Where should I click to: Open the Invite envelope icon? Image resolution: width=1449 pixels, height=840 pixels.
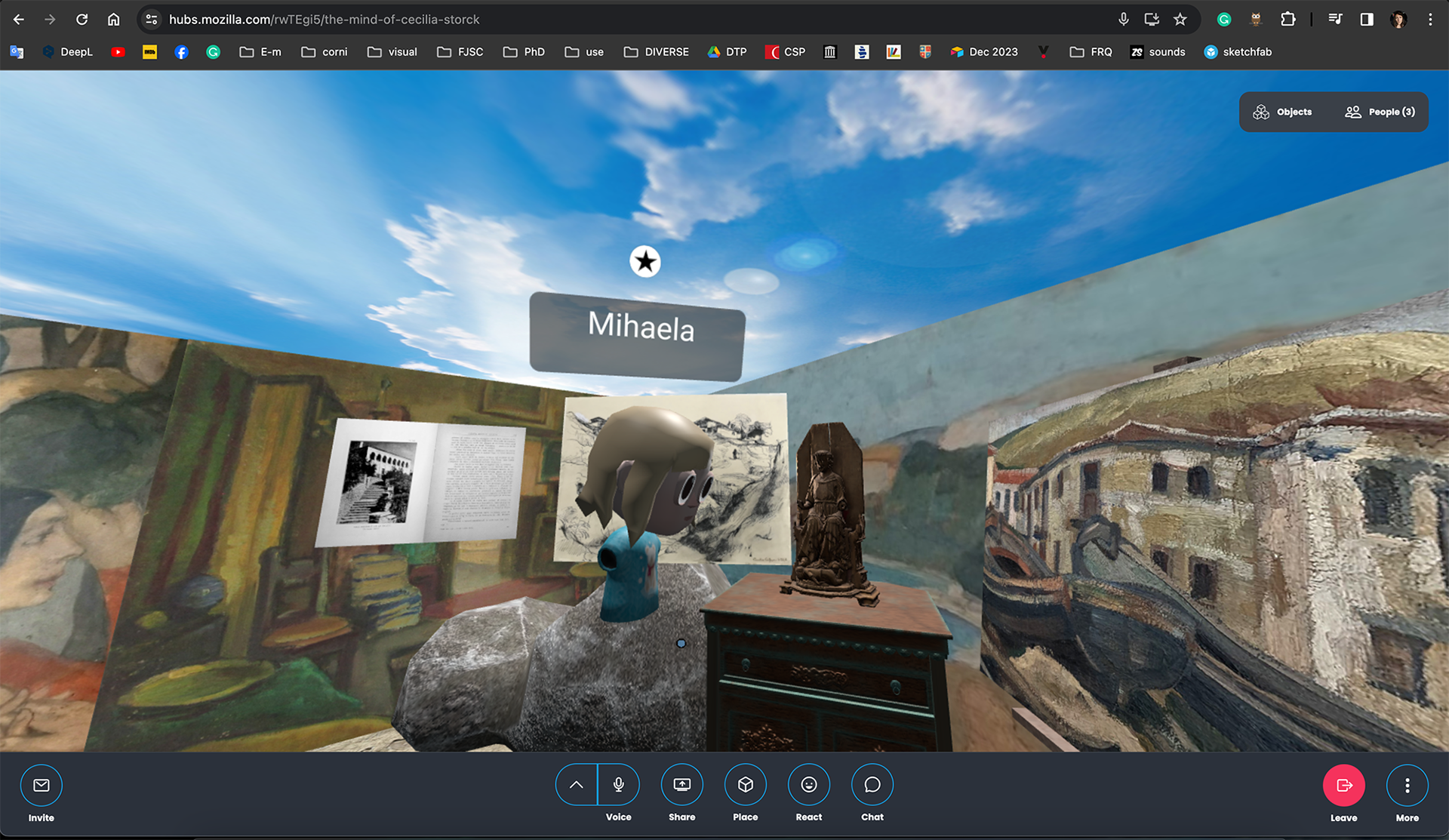[42, 785]
